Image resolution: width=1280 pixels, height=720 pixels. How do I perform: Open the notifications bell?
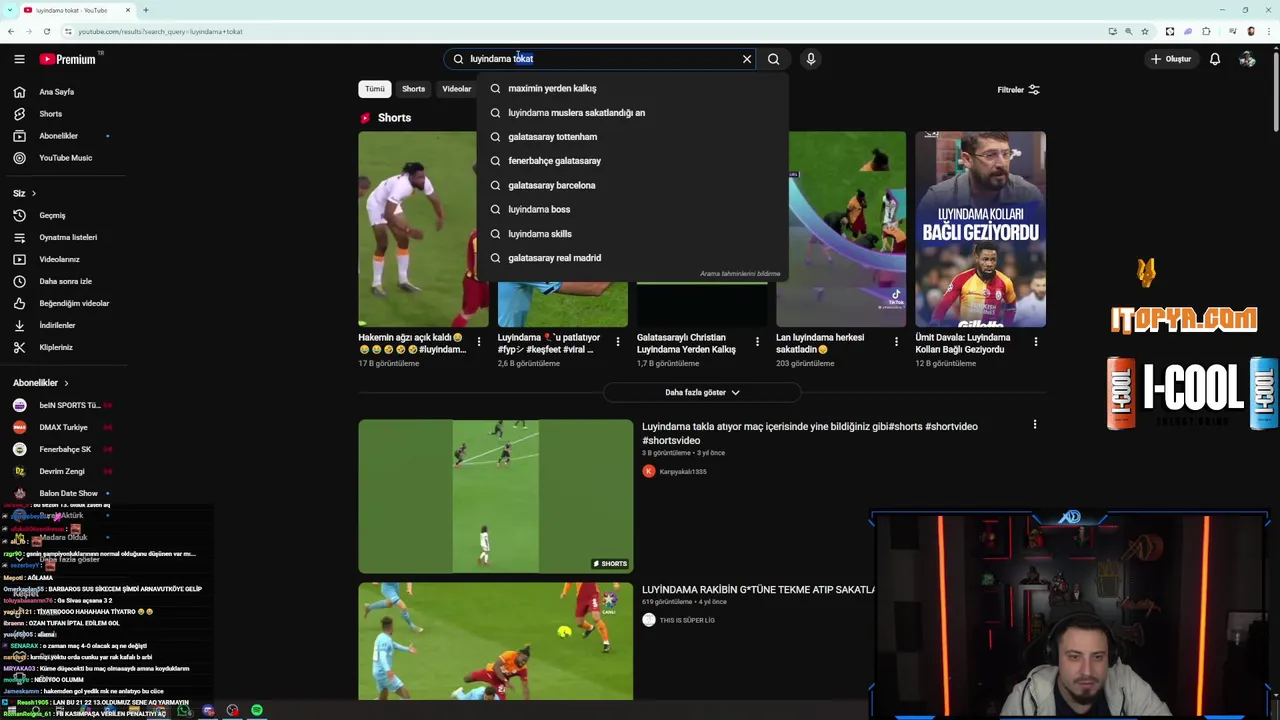point(1215,59)
